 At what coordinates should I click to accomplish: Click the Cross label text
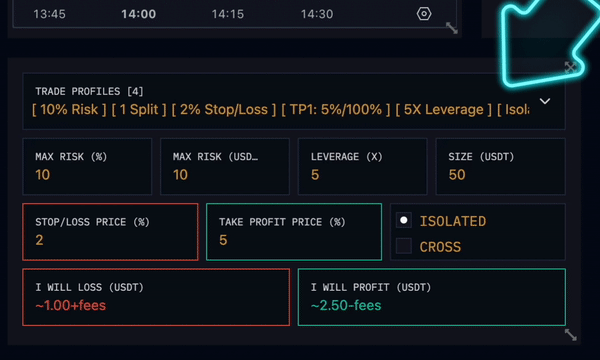click(440, 247)
